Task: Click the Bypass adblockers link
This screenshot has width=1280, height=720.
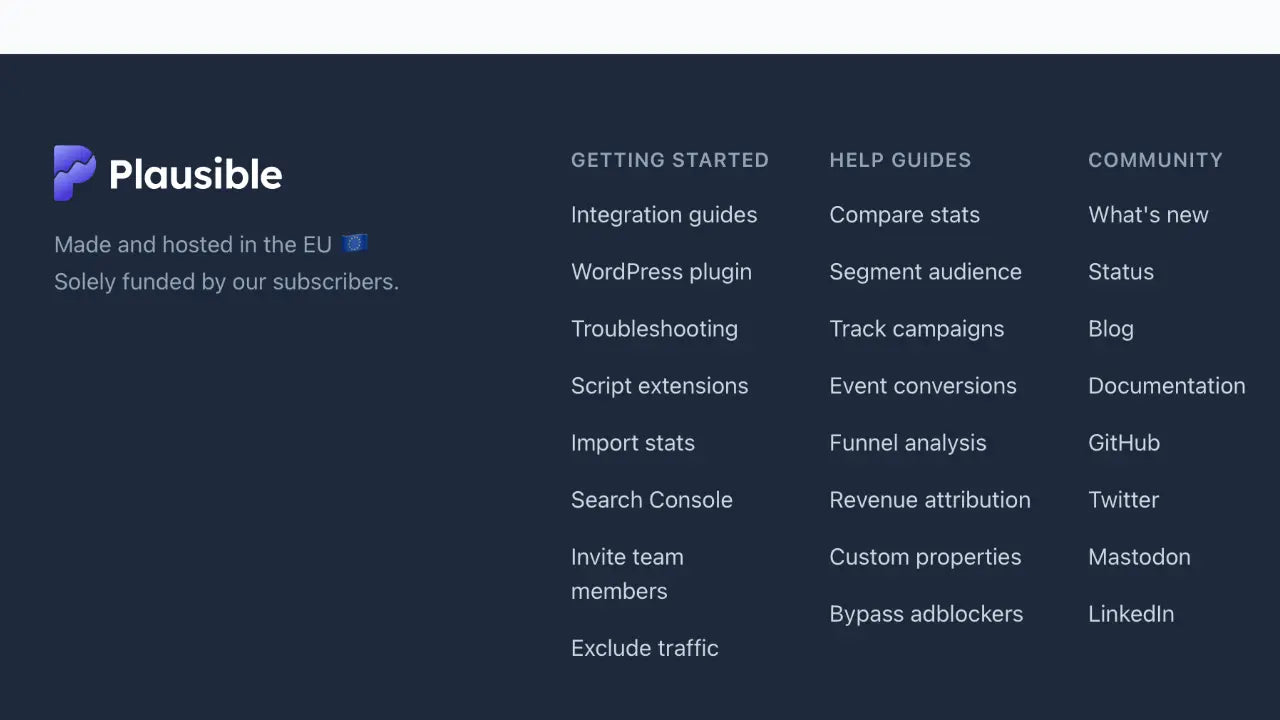Action: (x=926, y=613)
